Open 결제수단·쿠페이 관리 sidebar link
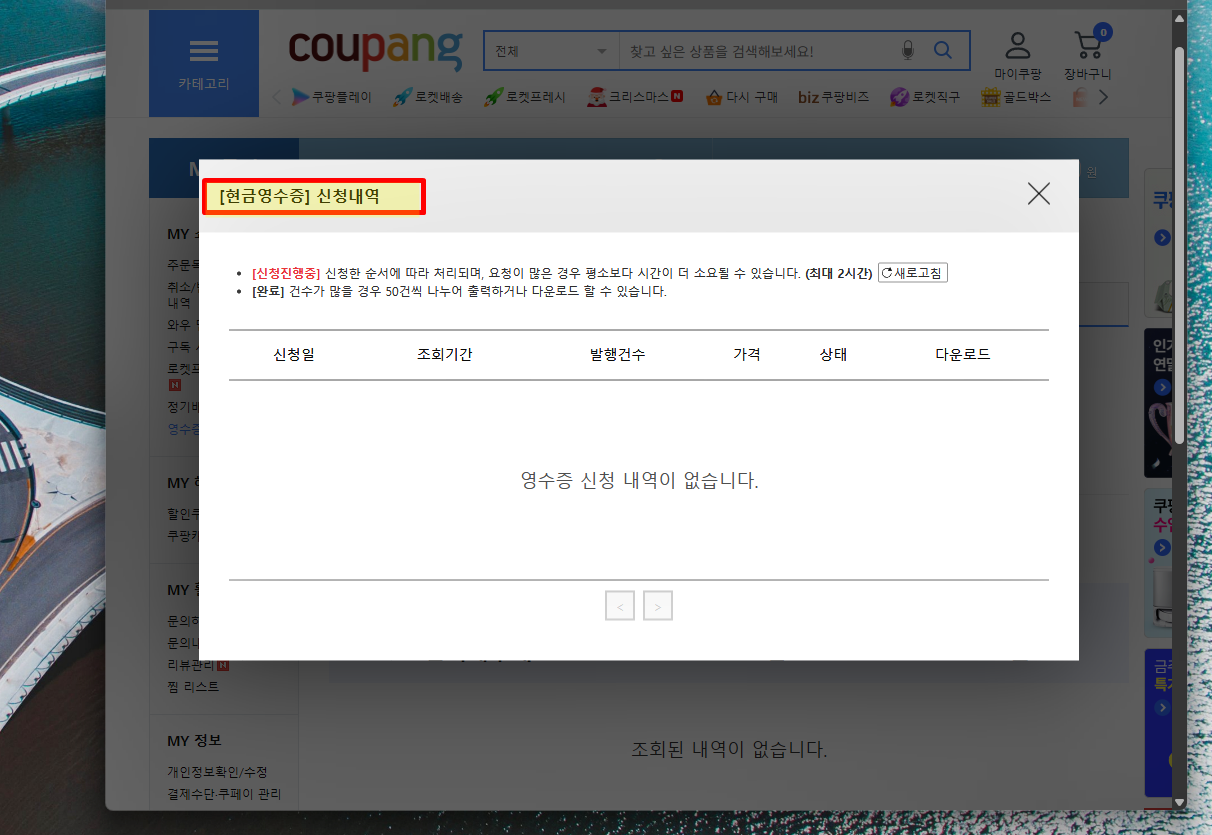The image size is (1212, 835). pyautogui.click(x=224, y=794)
